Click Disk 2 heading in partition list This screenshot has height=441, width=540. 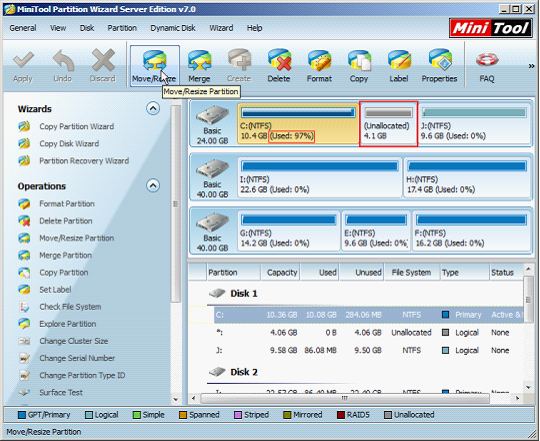pyautogui.click(x=244, y=372)
